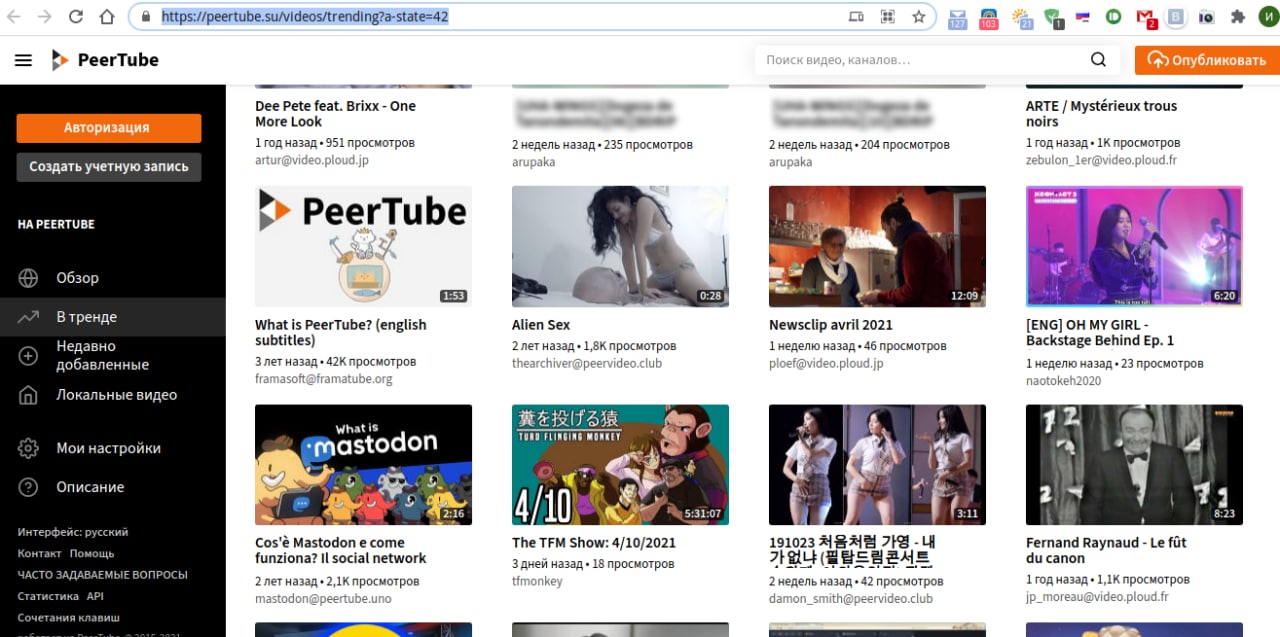Click the plus-circle icon beside Недавно добавленные
The image size is (1280, 637).
pyautogui.click(x=28, y=355)
